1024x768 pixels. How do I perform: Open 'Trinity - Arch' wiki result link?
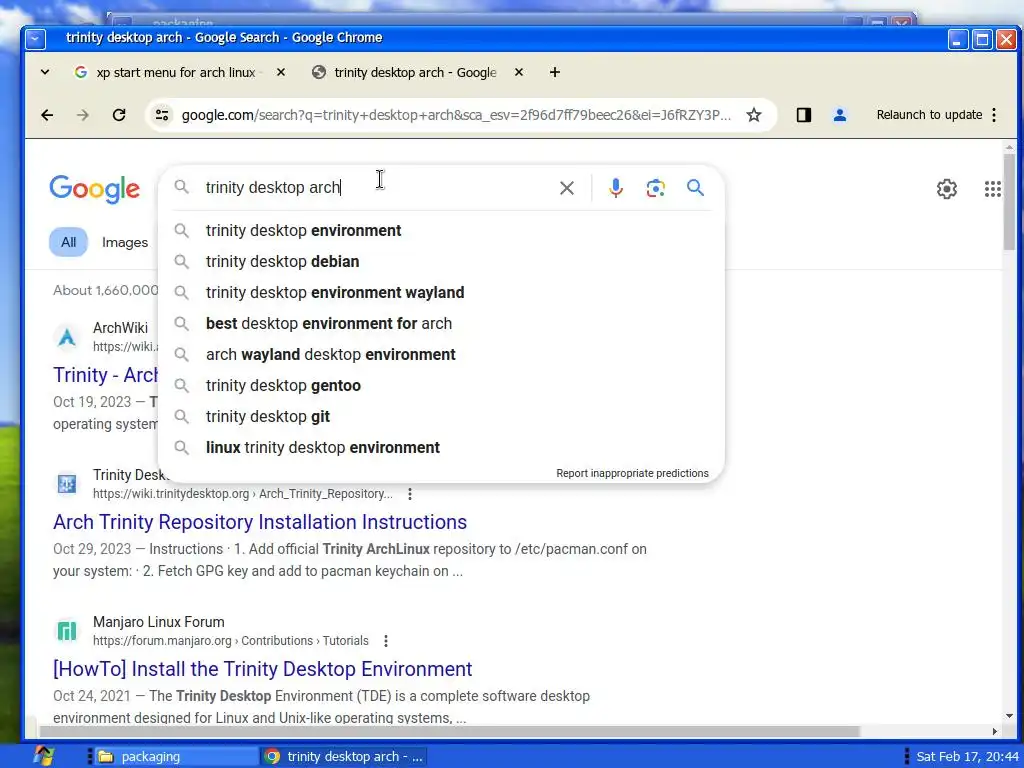pyautogui.click(x=106, y=376)
